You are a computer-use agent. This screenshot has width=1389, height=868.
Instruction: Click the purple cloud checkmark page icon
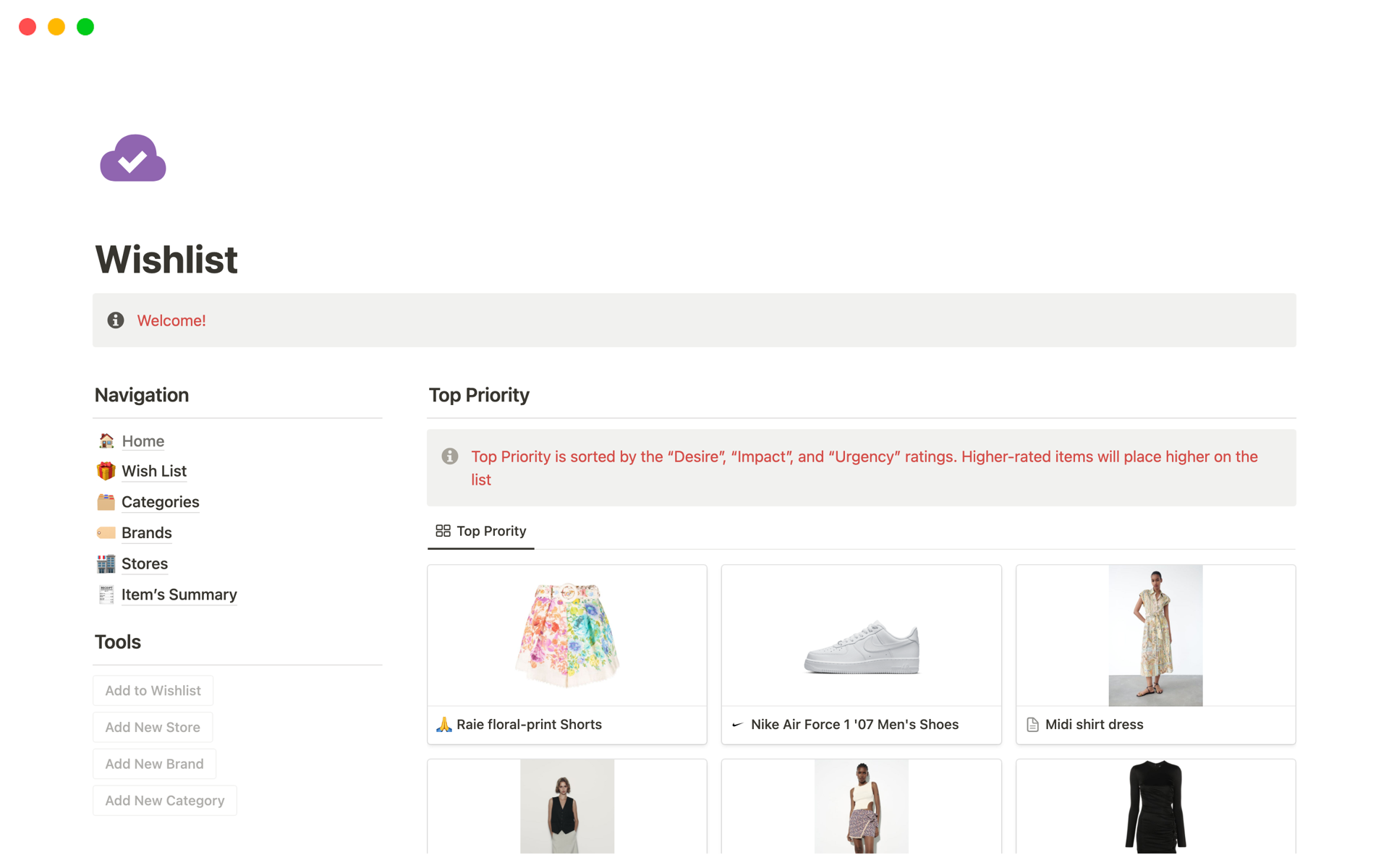133,158
